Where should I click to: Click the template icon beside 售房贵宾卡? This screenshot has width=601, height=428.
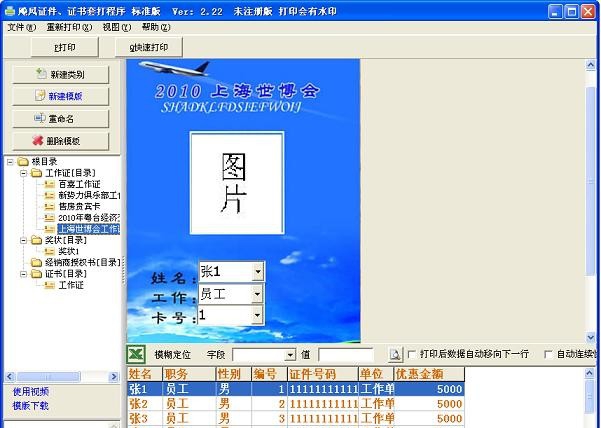click(x=49, y=207)
